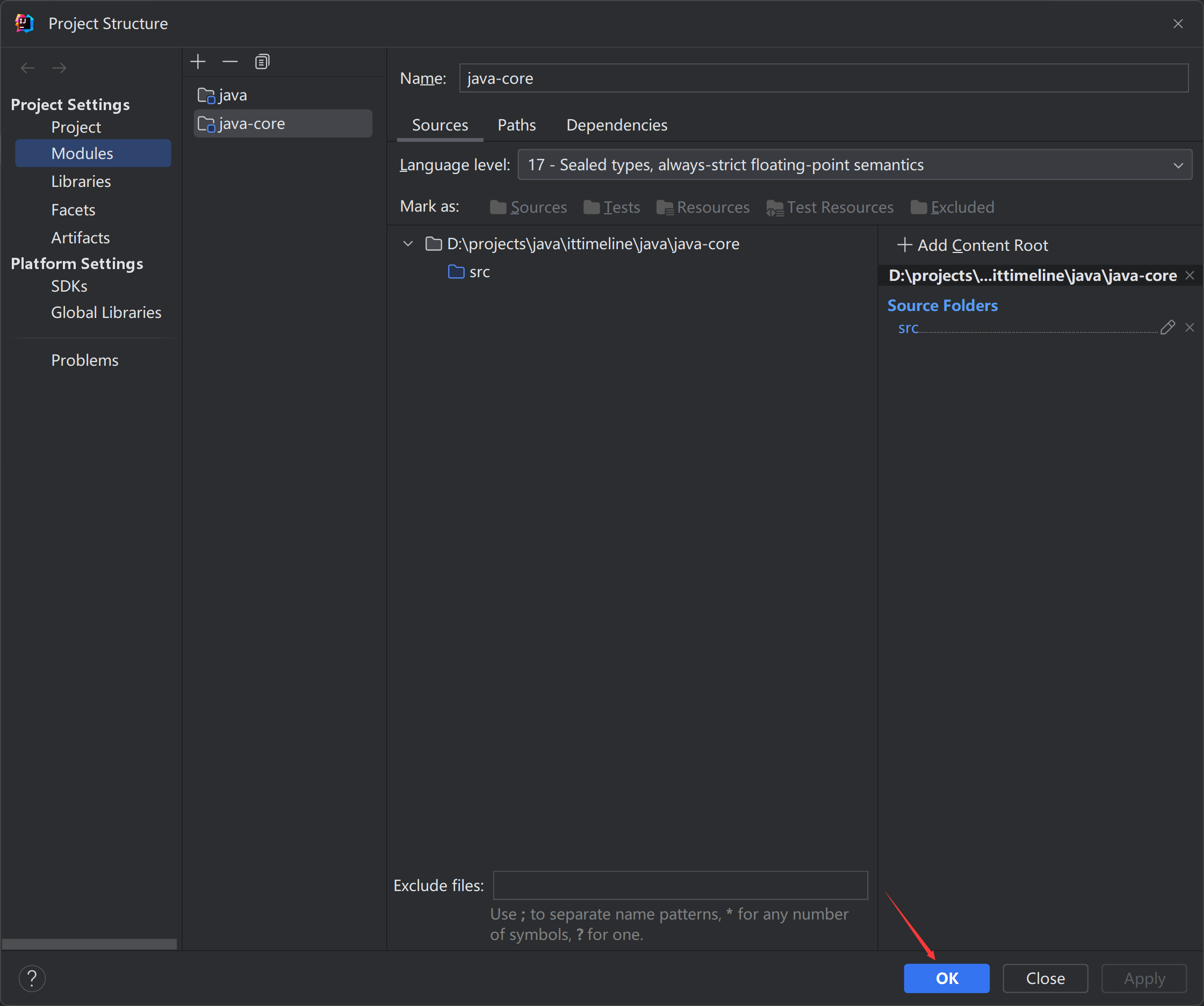
Task: Click the Forward navigation arrow
Action: 59,68
